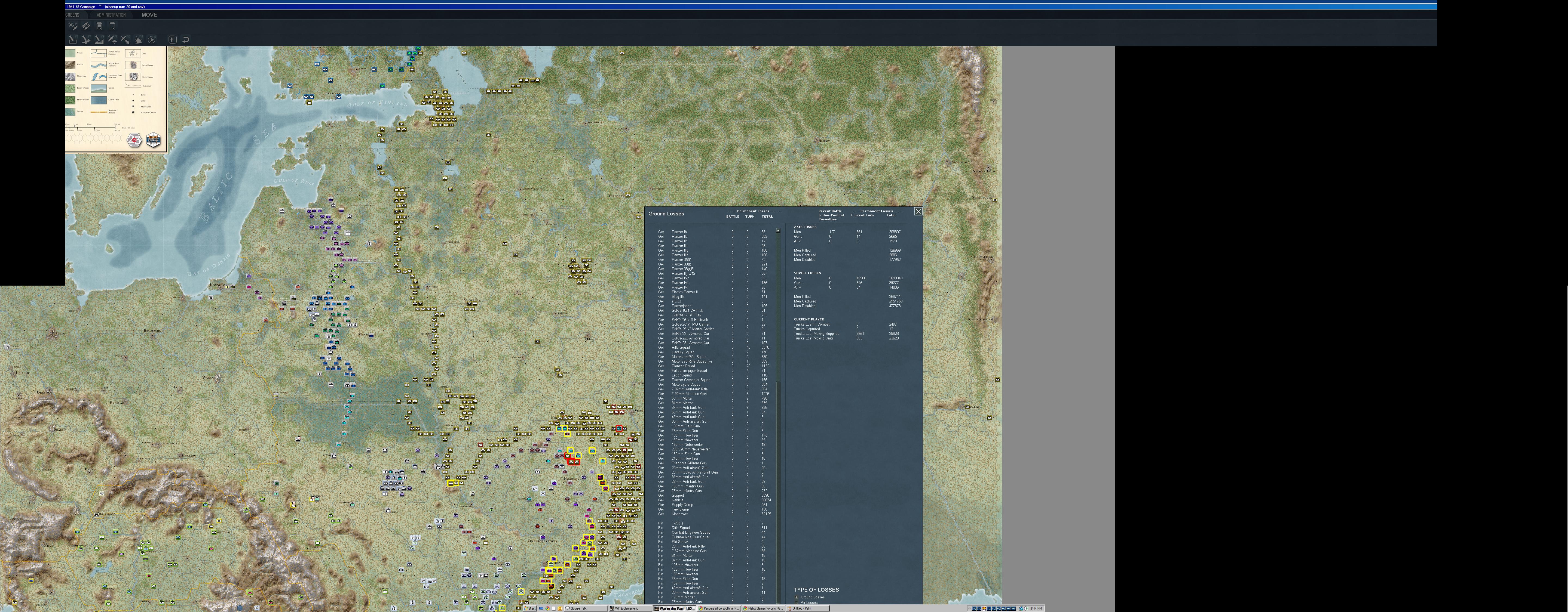Click the Fin 120mm Mortar row

tap(713, 597)
